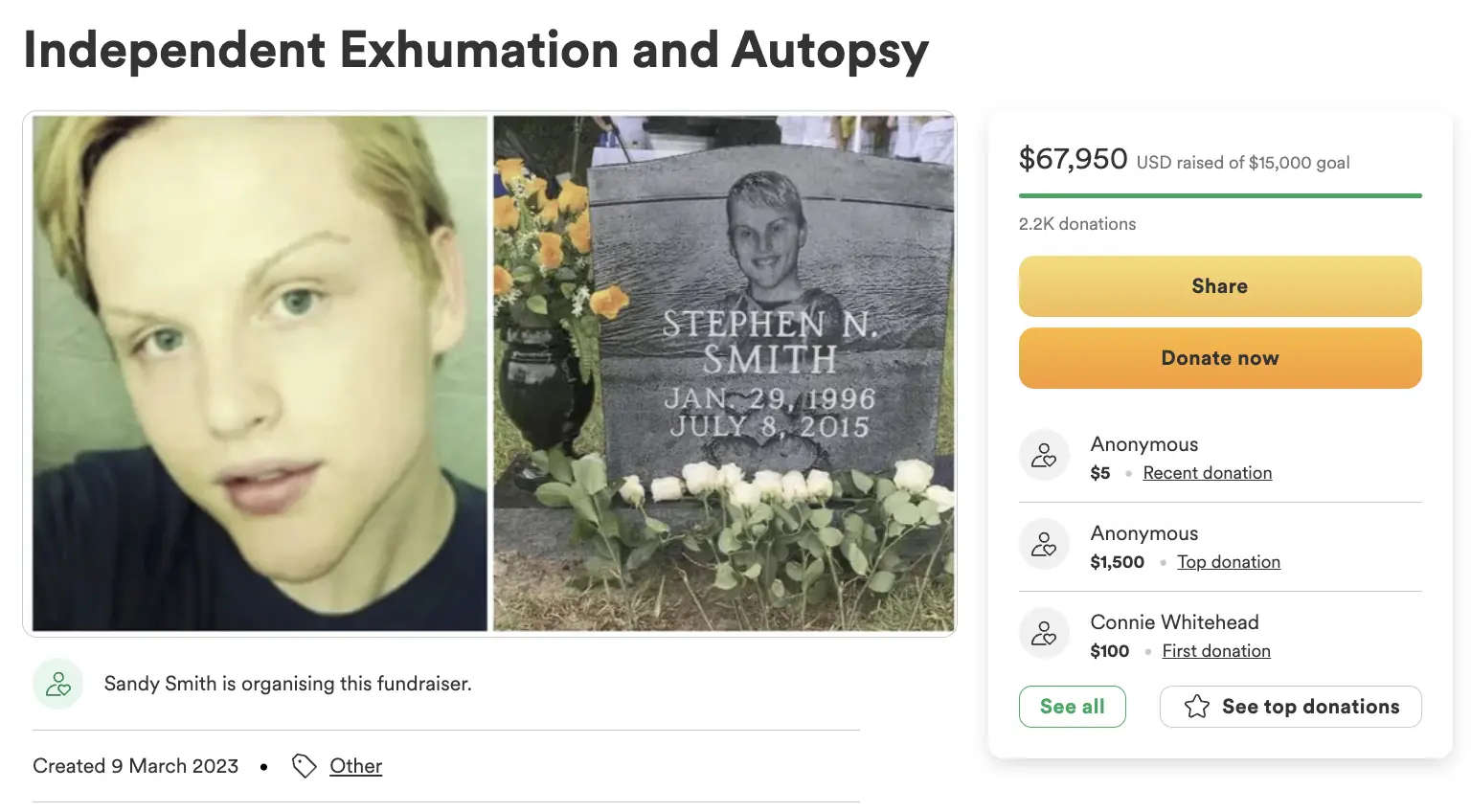Click the tag icon next to Other

[304, 766]
